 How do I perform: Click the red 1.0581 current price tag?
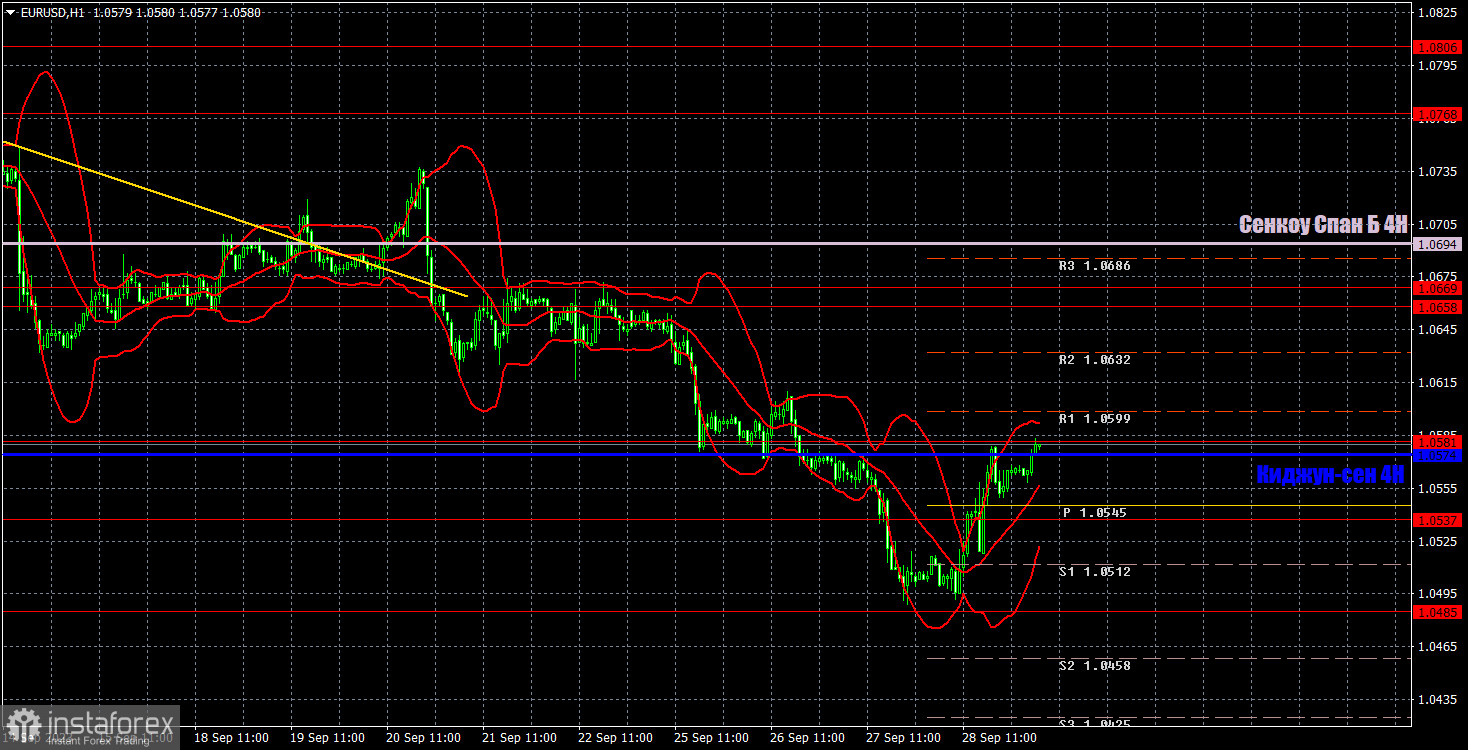pos(1439,442)
